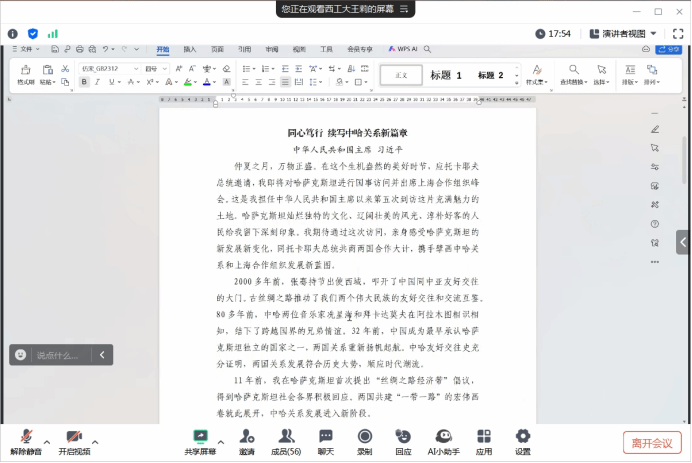Click the 邀请 invite icon

click(246, 441)
